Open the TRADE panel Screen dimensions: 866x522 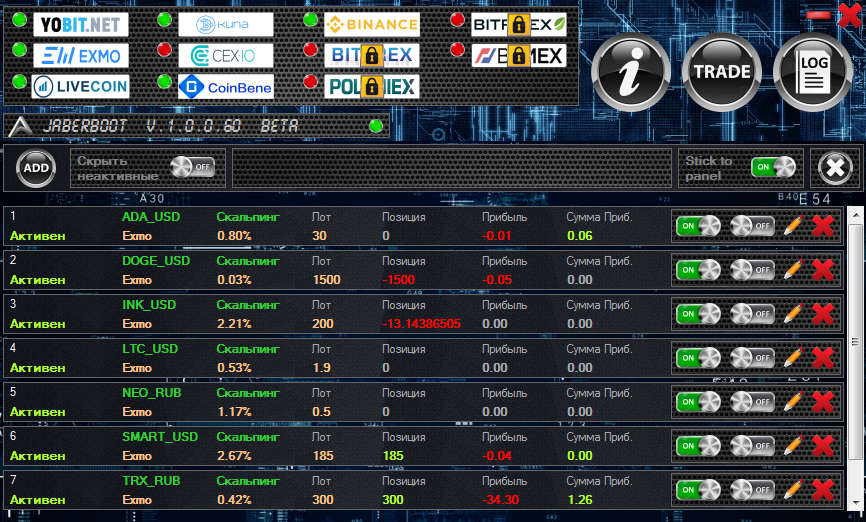[722, 72]
